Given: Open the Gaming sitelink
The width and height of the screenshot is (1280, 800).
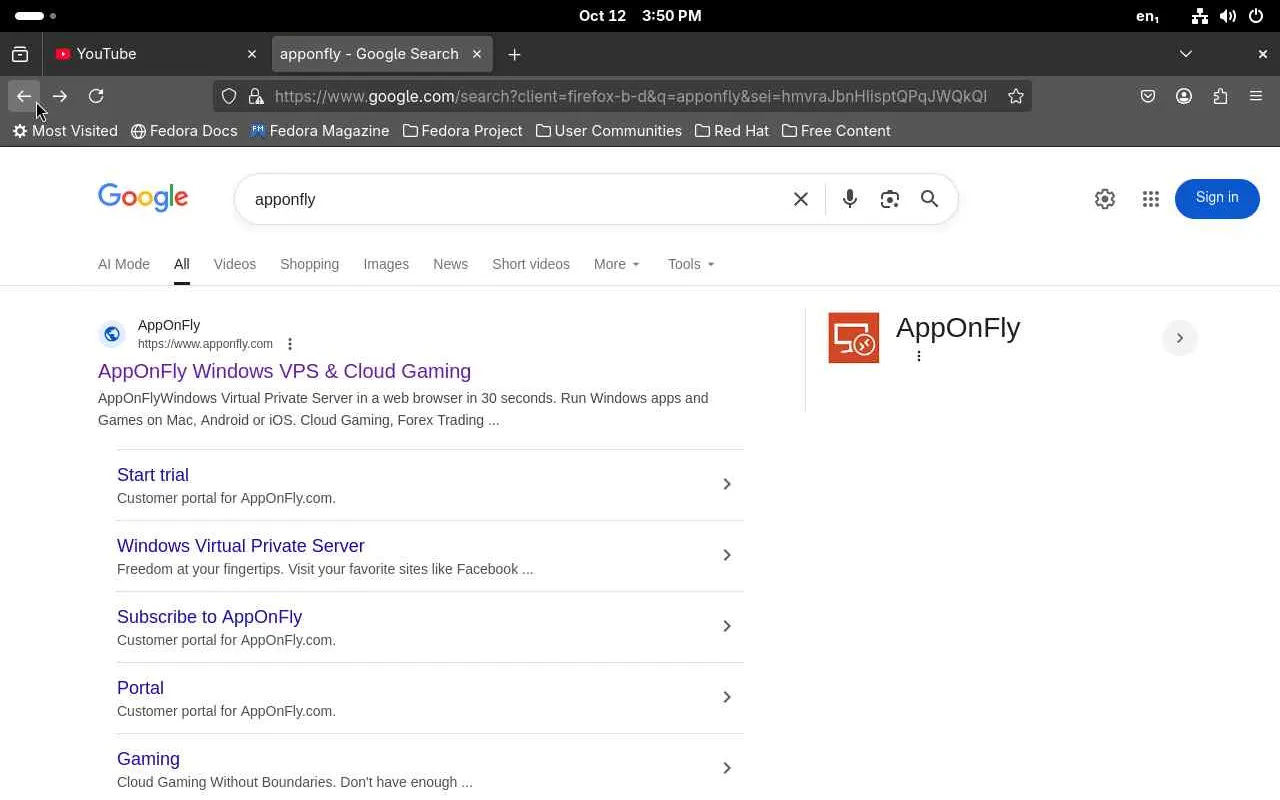Looking at the screenshot, I should click(148, 759).
